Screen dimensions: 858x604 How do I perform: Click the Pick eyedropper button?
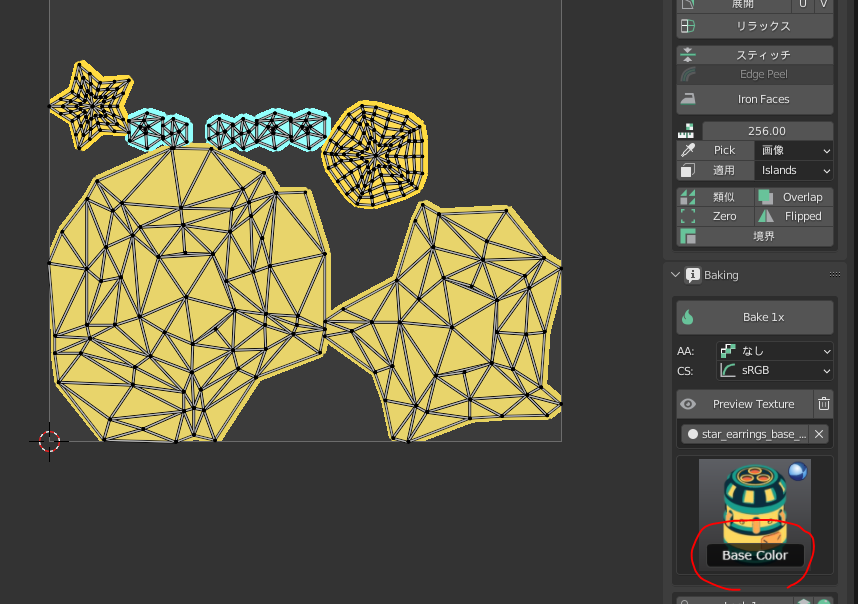(714, 150)
